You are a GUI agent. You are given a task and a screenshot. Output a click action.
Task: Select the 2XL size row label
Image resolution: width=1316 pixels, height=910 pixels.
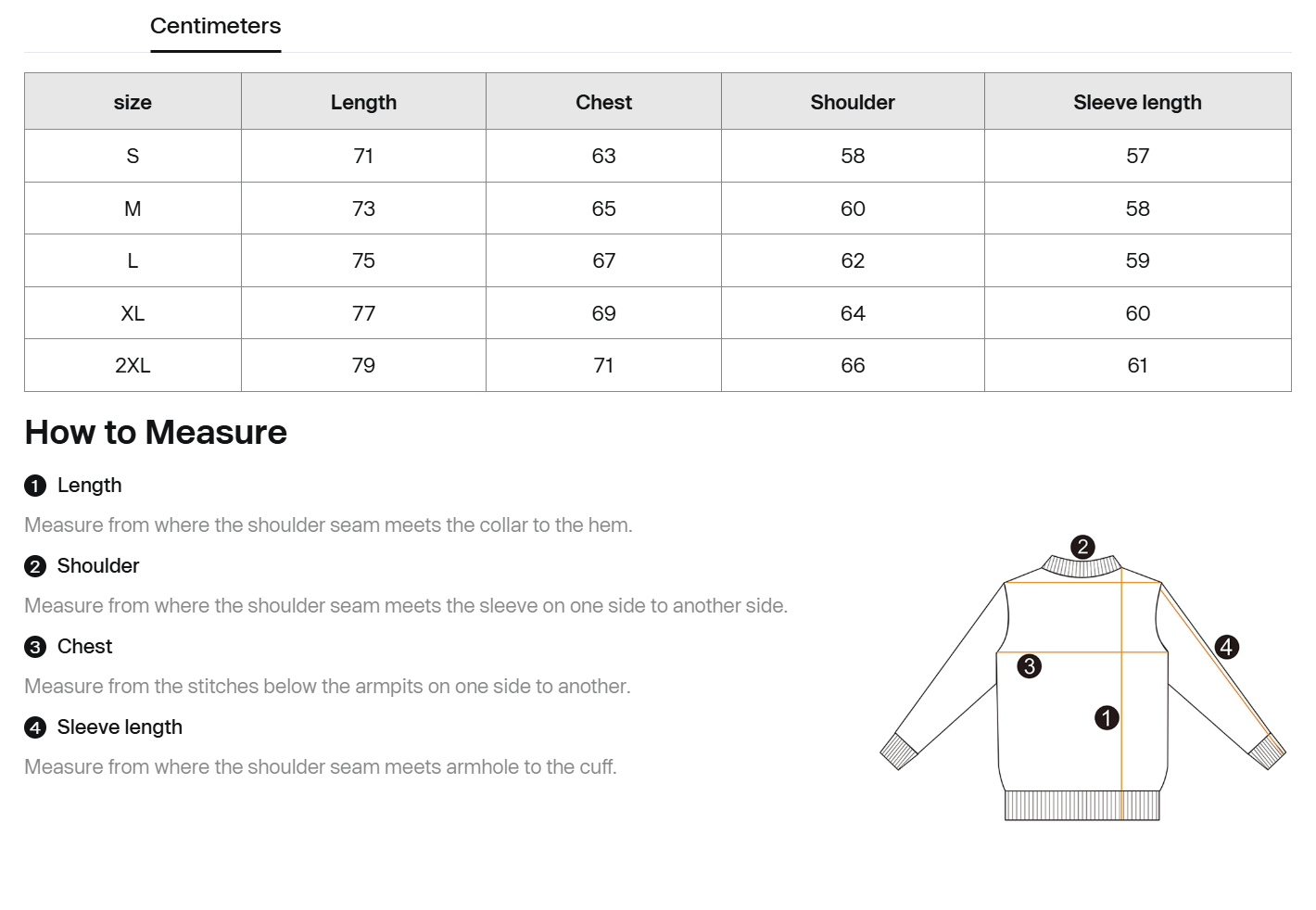click(x=133, y=365)
